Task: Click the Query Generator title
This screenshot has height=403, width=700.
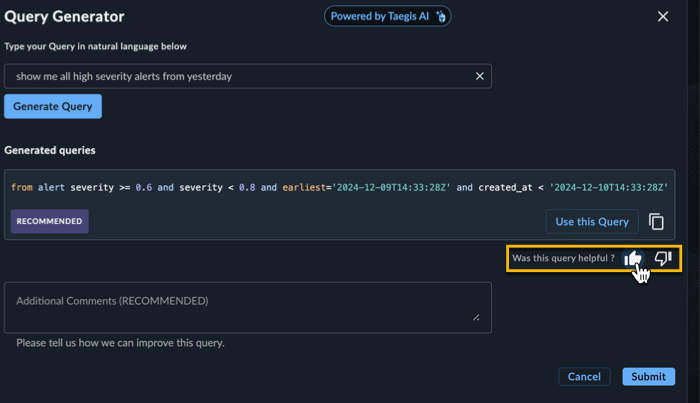Action: click(64, 17)
